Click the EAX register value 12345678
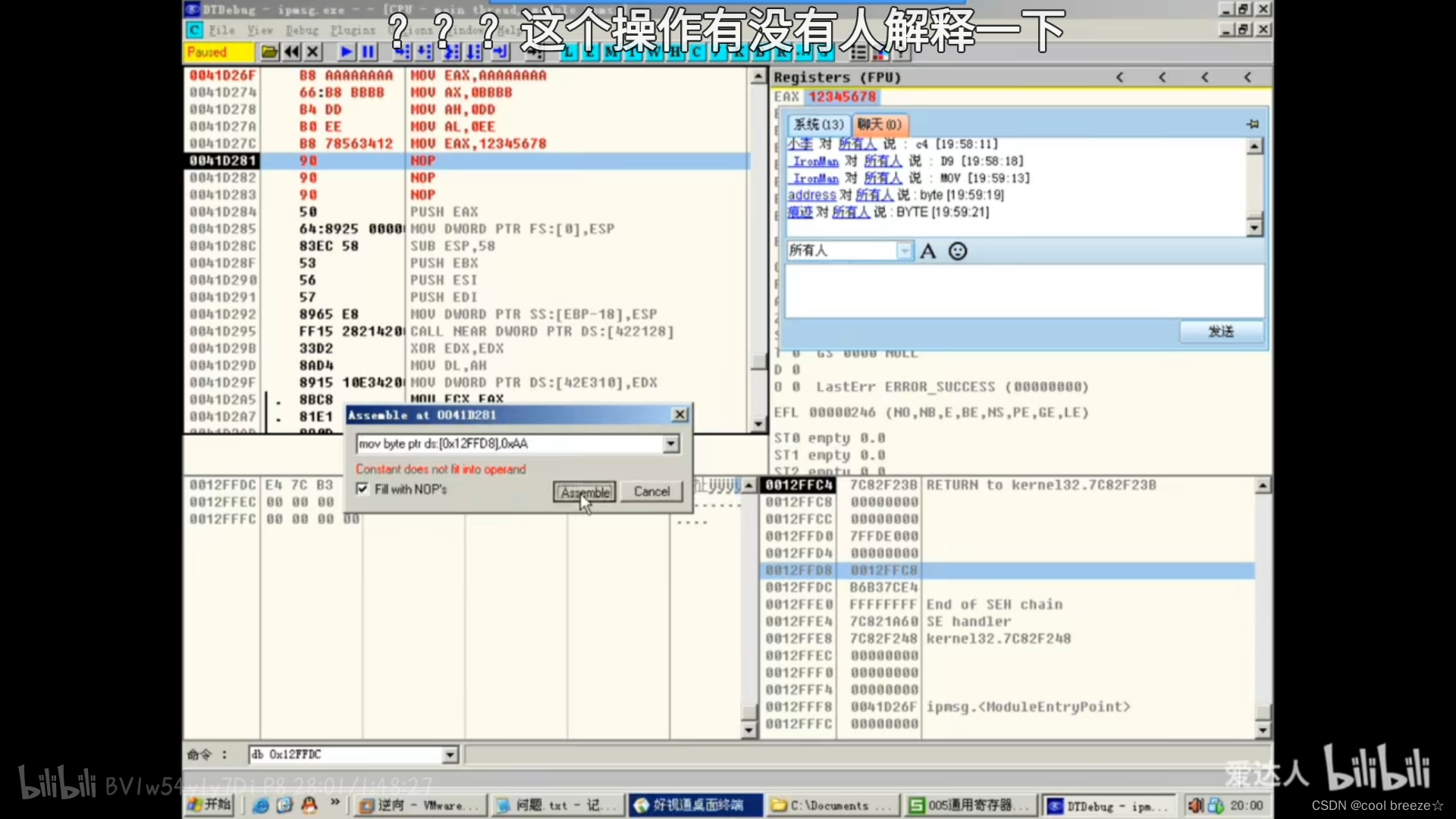Image resolution: width=1456 pixels, height=819 pixels. pos(842,97)
